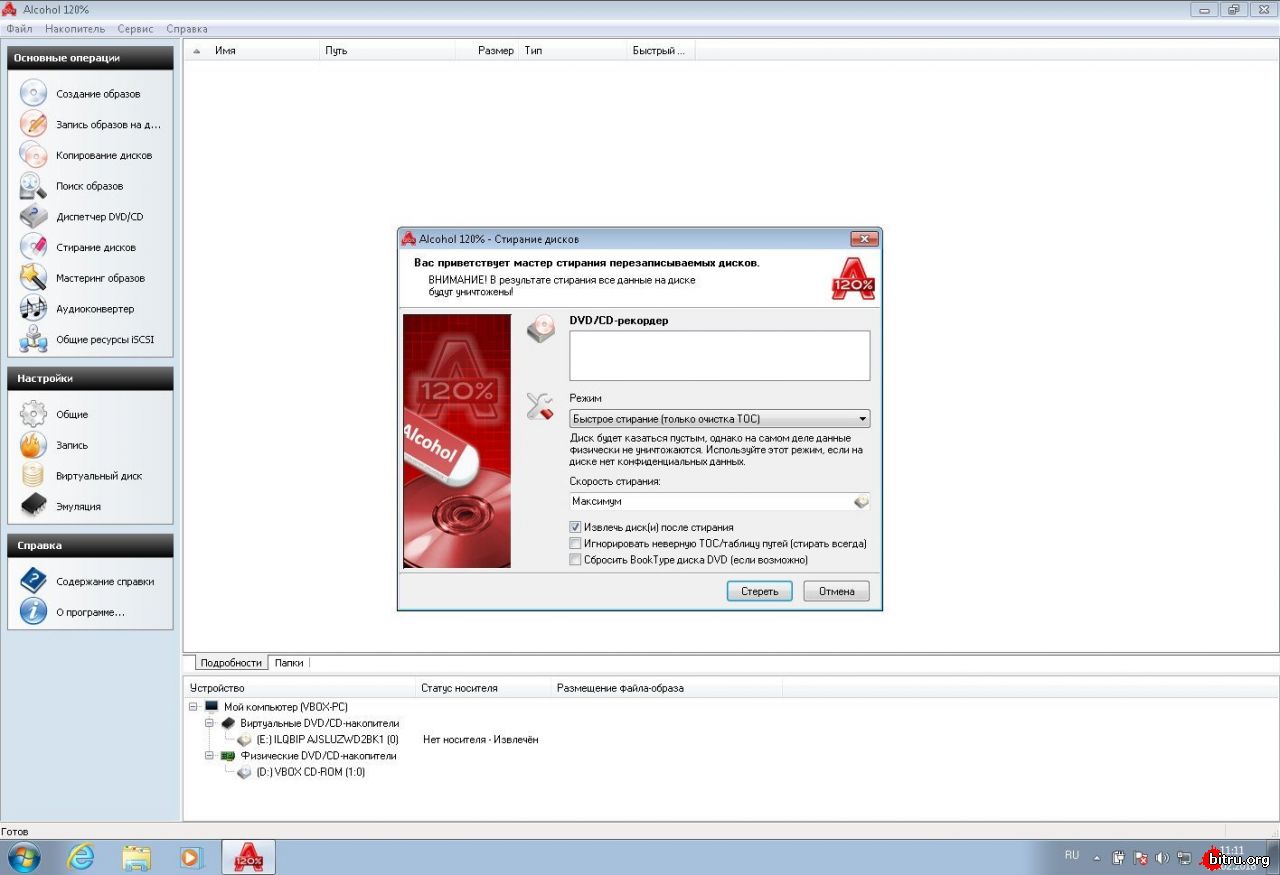
Task: Open the Режим erase mode dropdown
Action: point(720,419)
